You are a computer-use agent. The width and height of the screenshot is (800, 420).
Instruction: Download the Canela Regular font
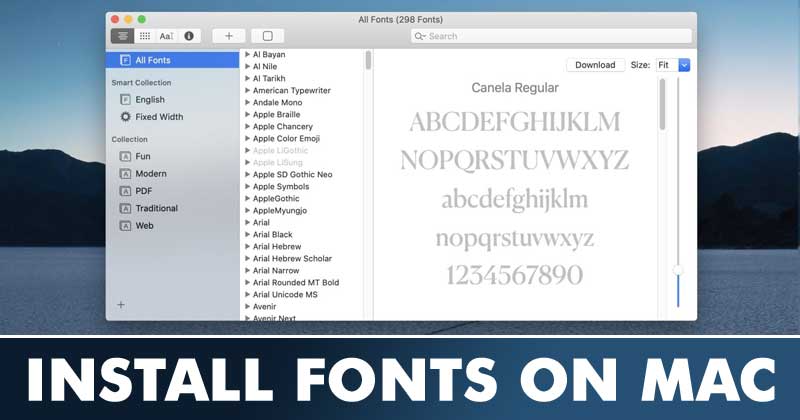pos(595,65)
